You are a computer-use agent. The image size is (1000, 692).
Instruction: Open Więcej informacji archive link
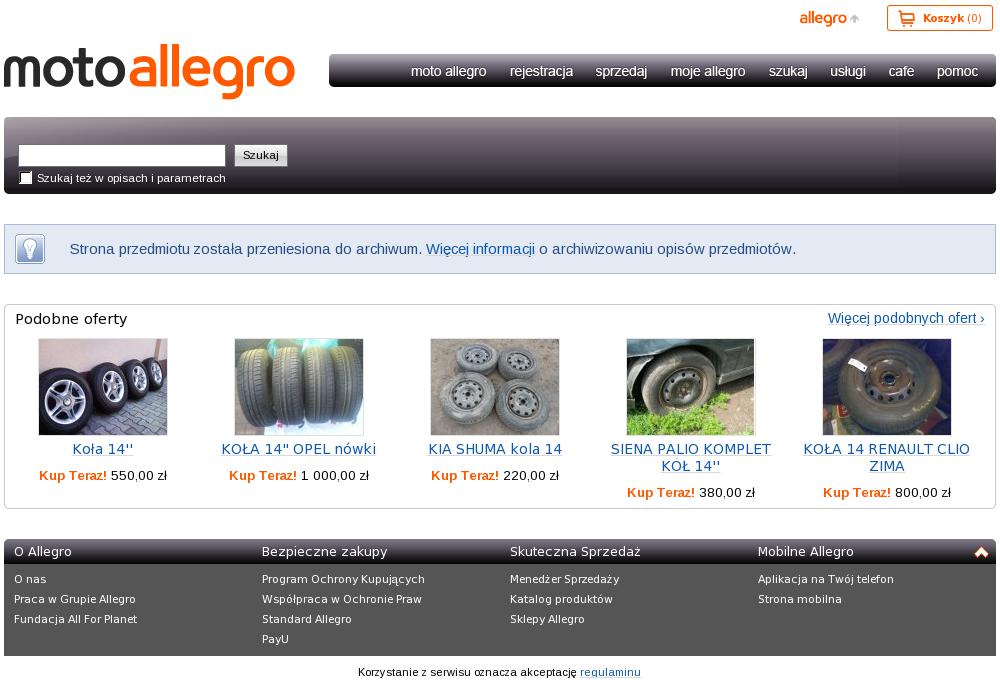point(480,249)
